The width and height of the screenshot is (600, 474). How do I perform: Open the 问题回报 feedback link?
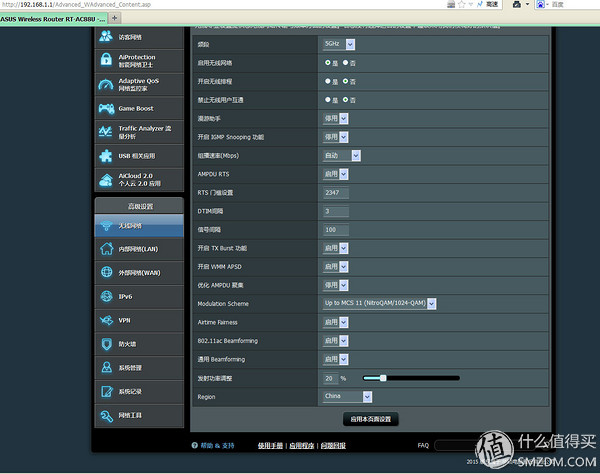point(333,445)
